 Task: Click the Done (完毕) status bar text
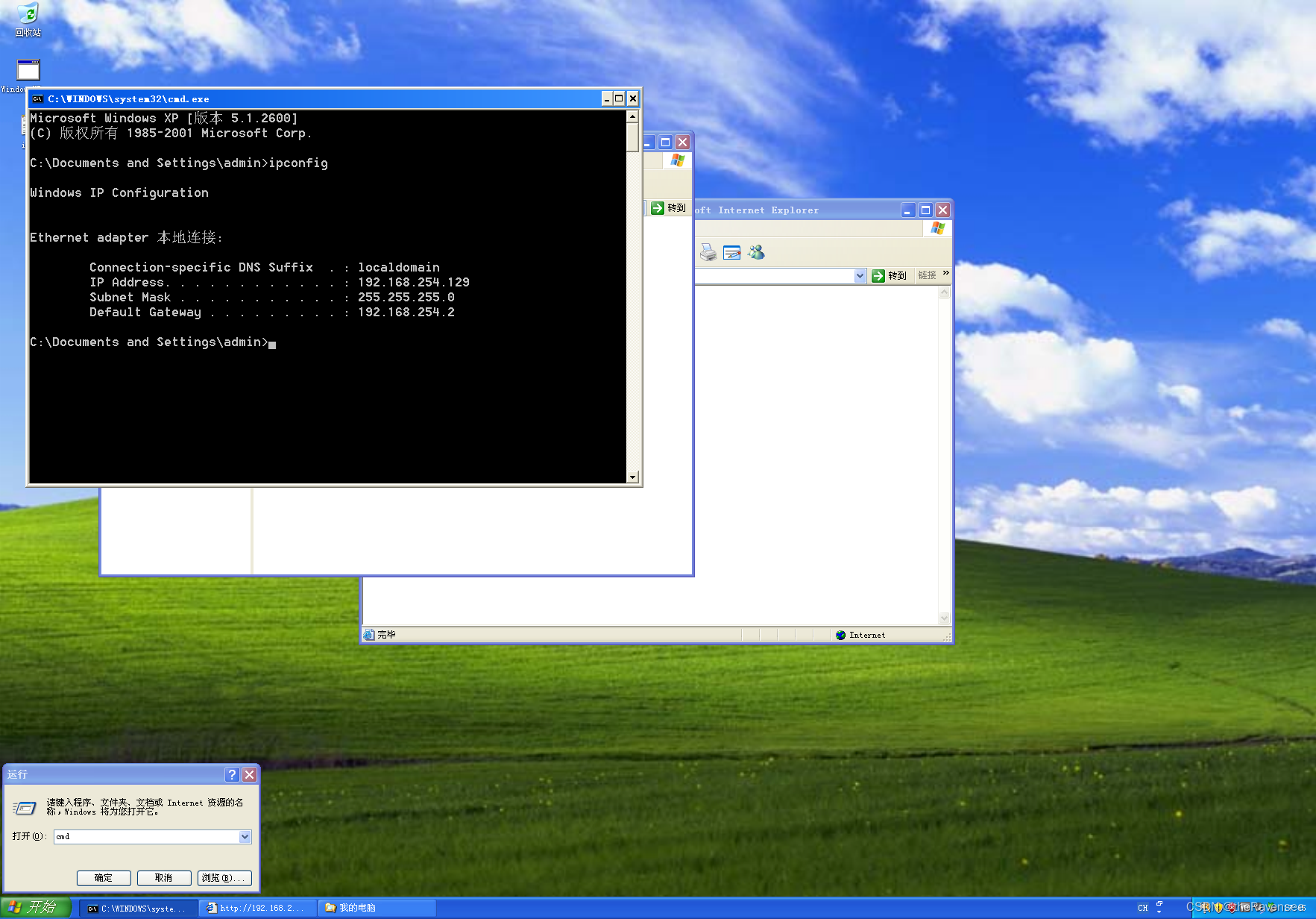click(386, 635)
